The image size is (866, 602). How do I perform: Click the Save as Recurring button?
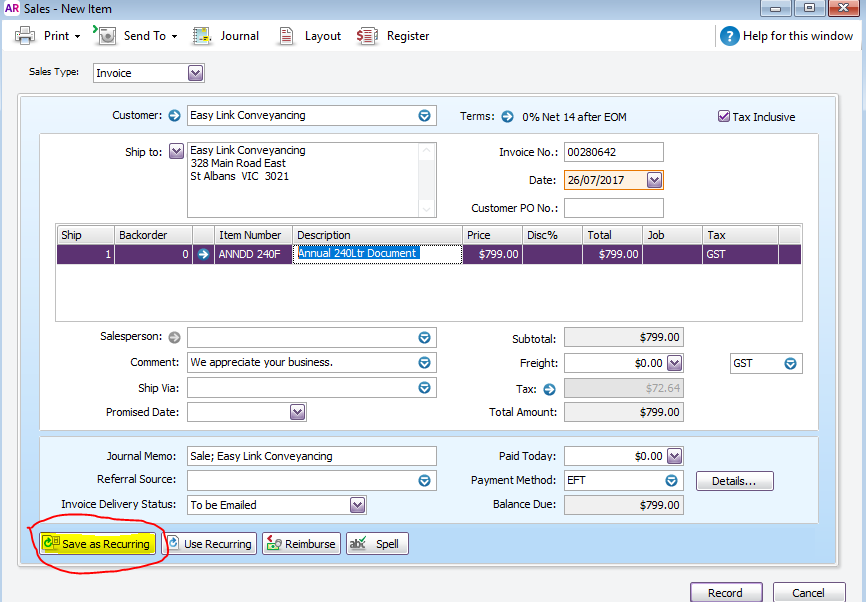click(x=97, y=543)
